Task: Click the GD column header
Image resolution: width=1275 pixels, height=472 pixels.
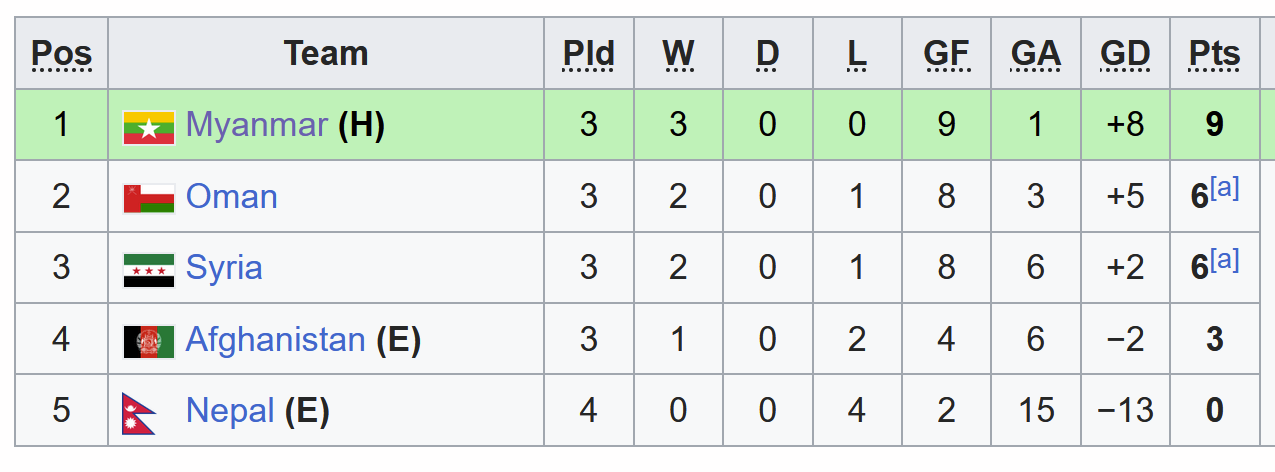Action: click(1125, 53)
